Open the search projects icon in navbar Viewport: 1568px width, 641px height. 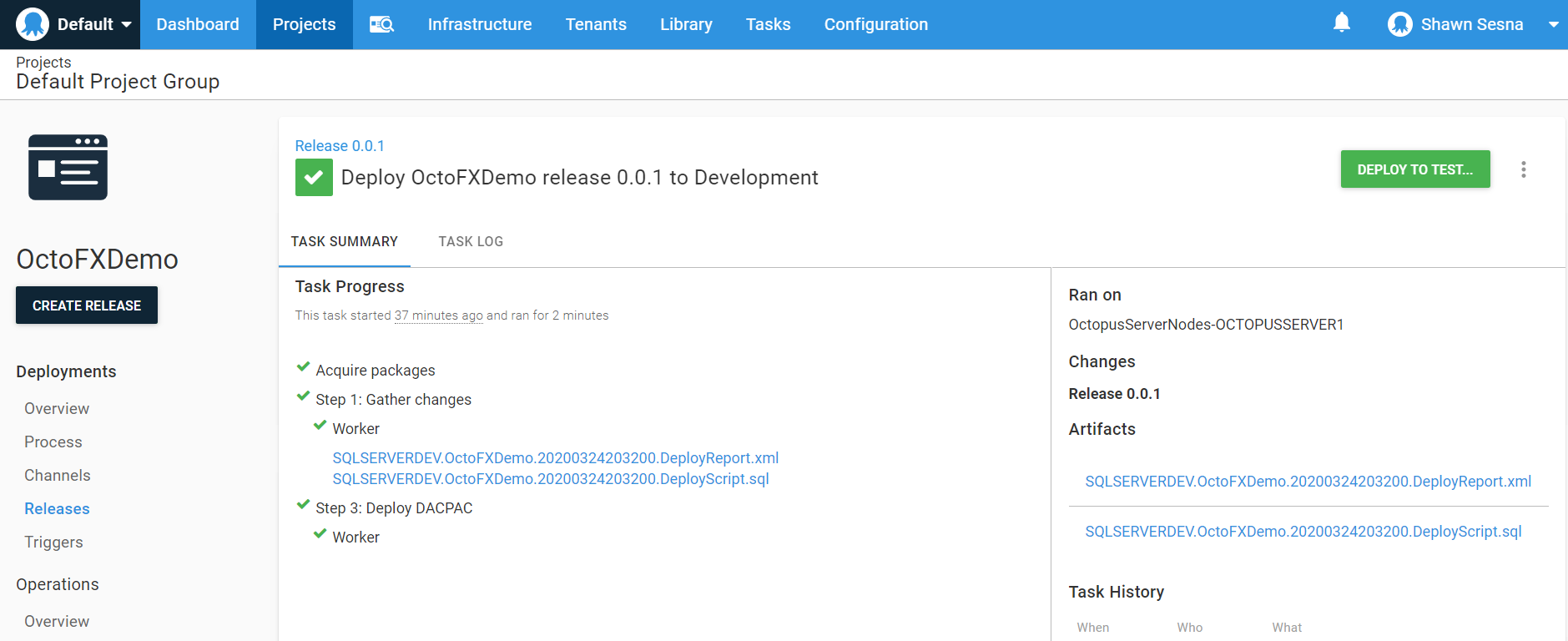381,24
